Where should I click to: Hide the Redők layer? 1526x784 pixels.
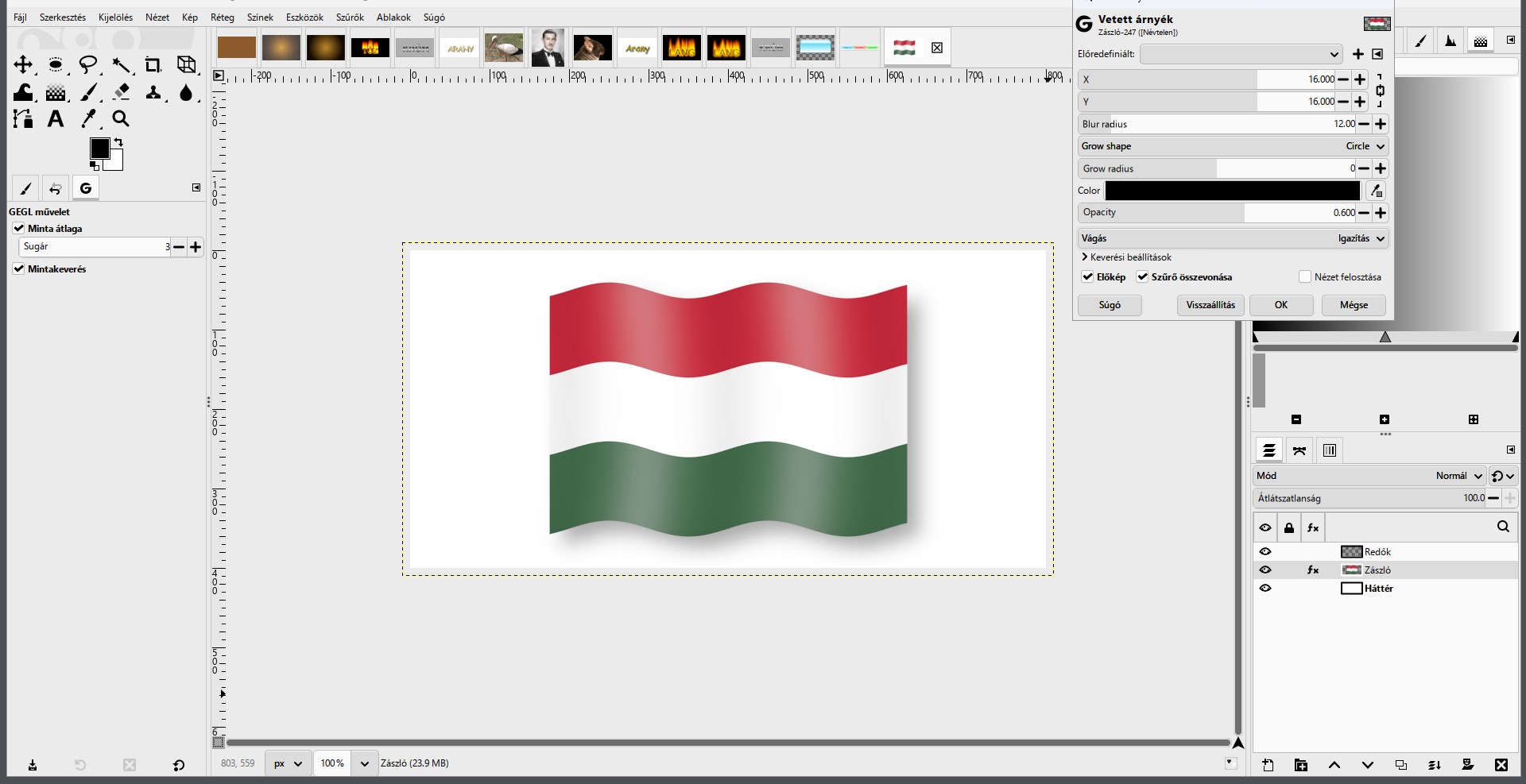(x=1265, y=551)
